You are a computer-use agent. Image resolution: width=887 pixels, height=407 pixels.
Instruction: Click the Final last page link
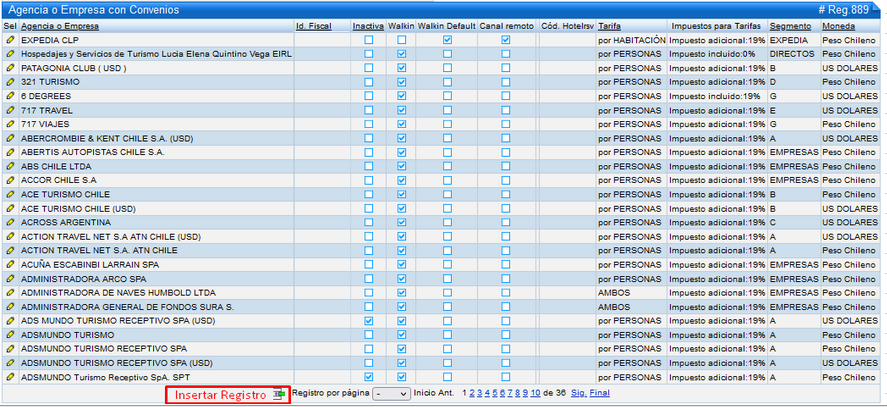pos(600,393)
